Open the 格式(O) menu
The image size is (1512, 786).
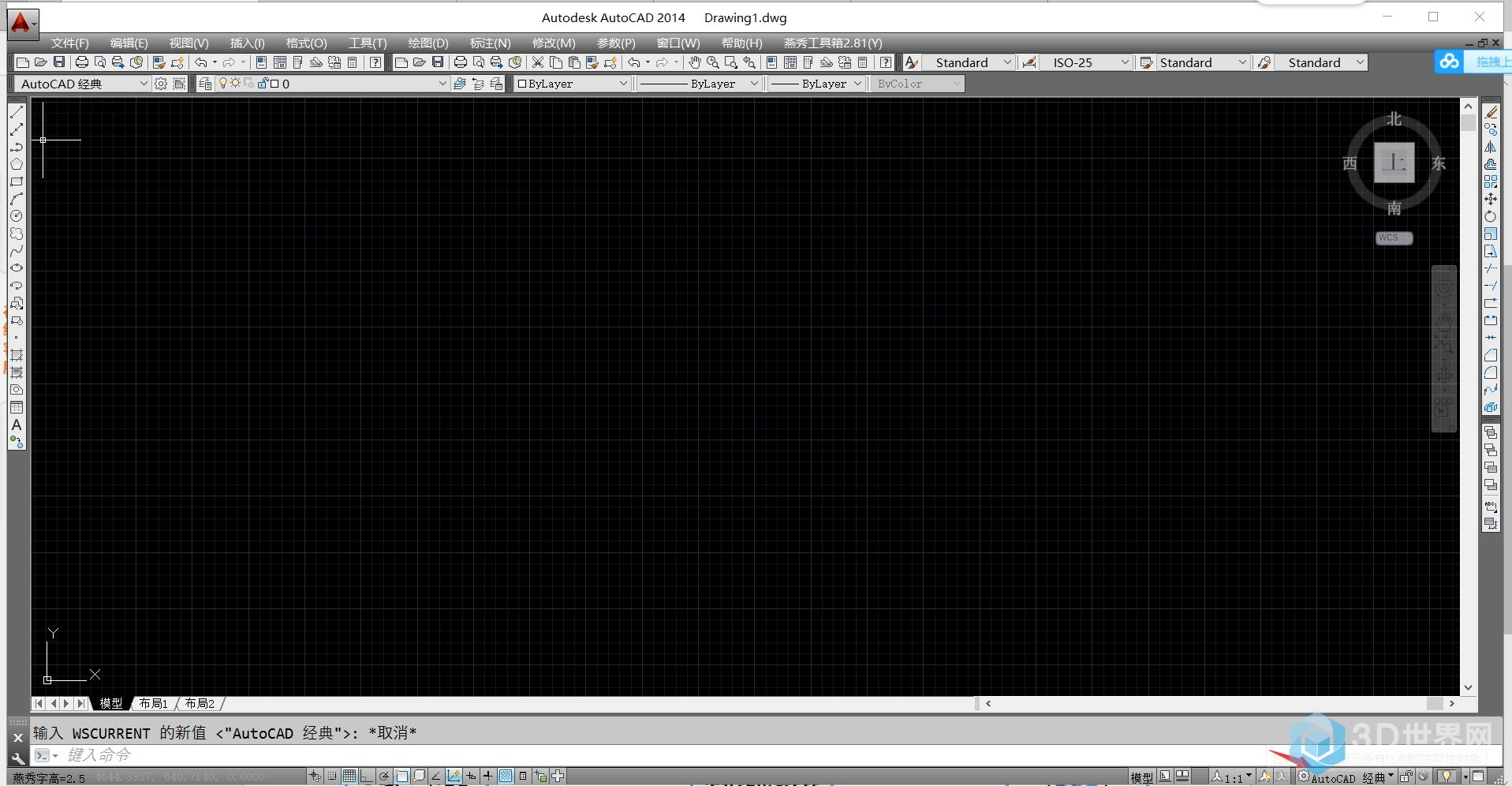point(306,43)
